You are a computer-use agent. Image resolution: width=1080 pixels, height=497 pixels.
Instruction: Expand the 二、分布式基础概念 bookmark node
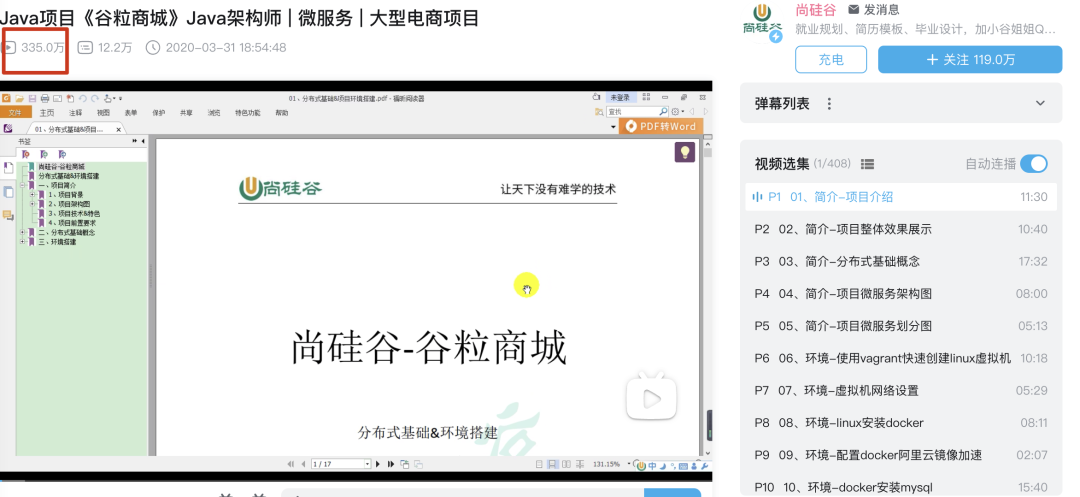click(22, 233)
